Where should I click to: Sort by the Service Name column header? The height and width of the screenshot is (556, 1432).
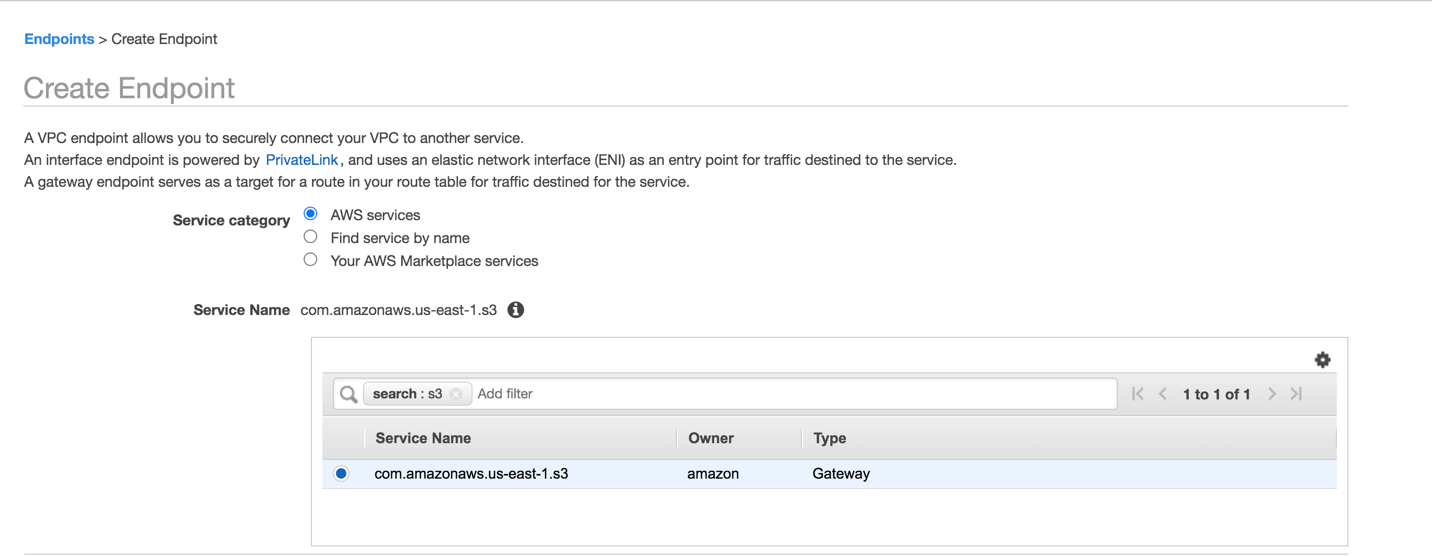(x=423, y=438)
